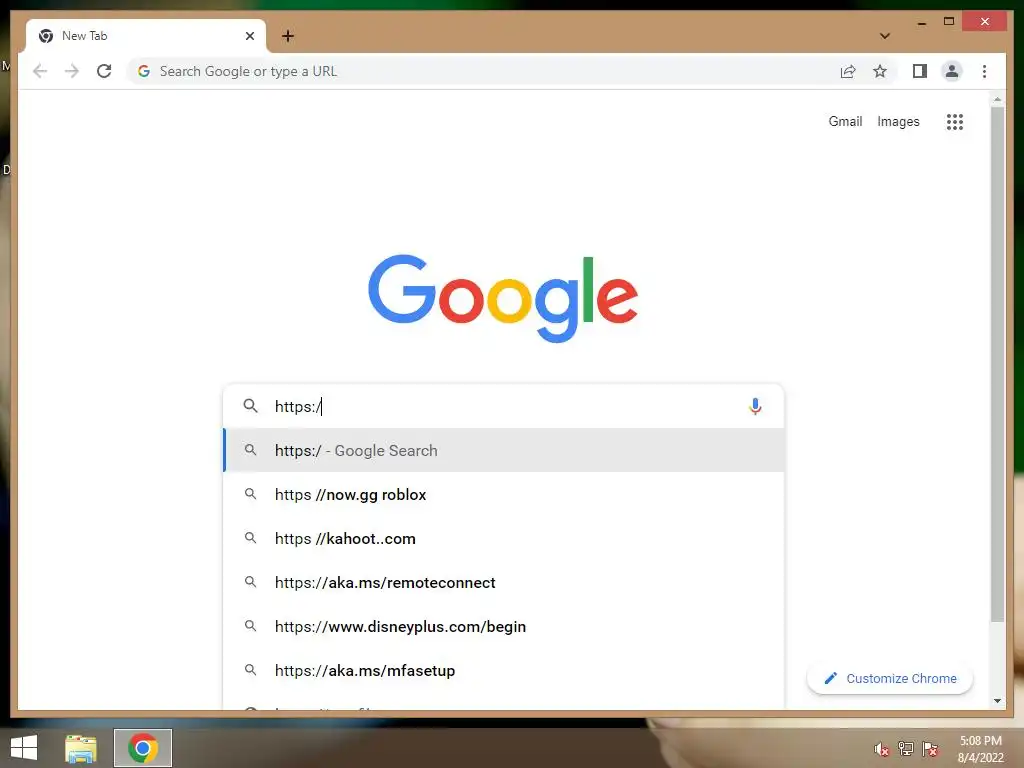Open the profile avatar icon
The image size is (1024, 768).
(x=952, y=71)
